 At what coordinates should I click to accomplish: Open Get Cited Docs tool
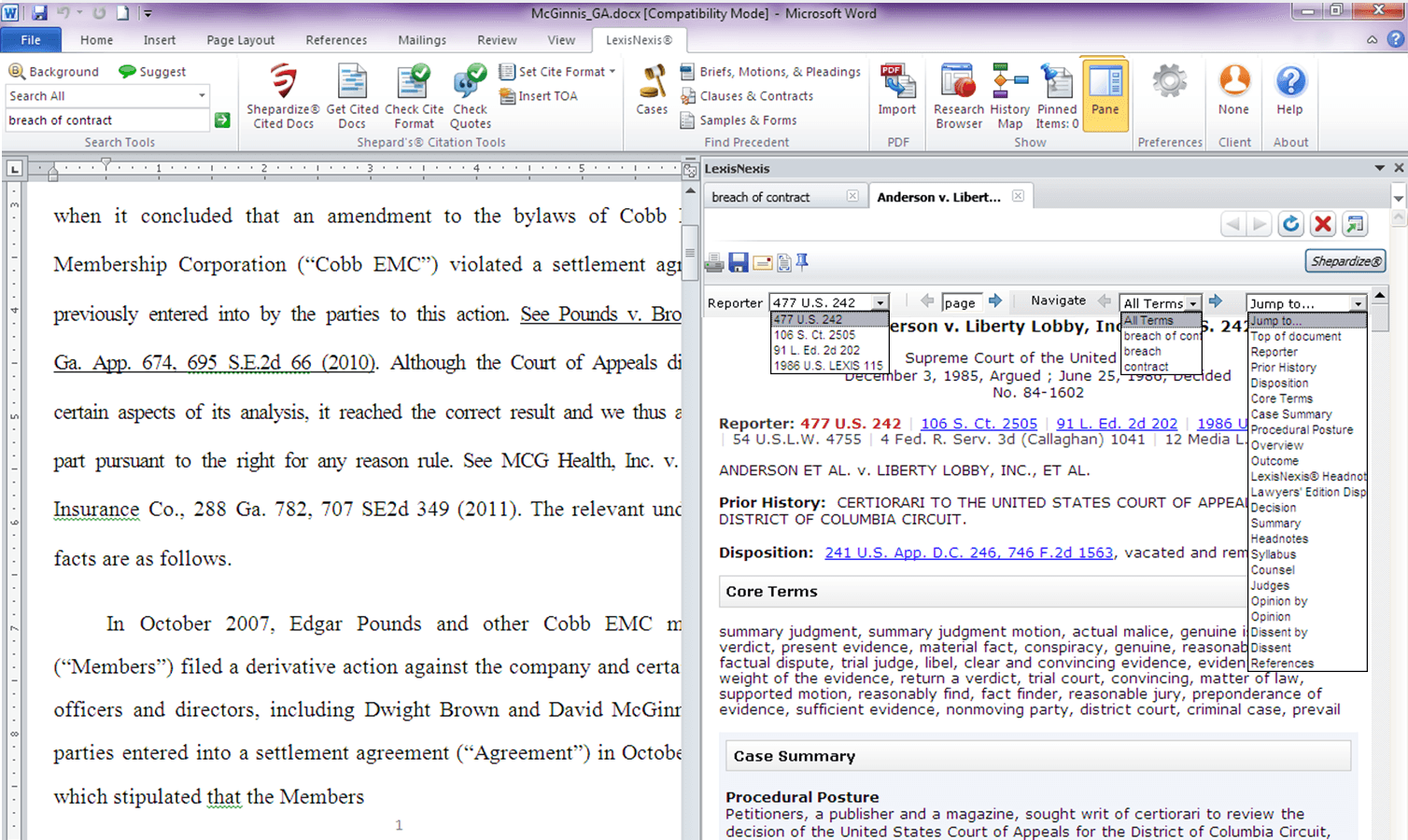(352, 84)
